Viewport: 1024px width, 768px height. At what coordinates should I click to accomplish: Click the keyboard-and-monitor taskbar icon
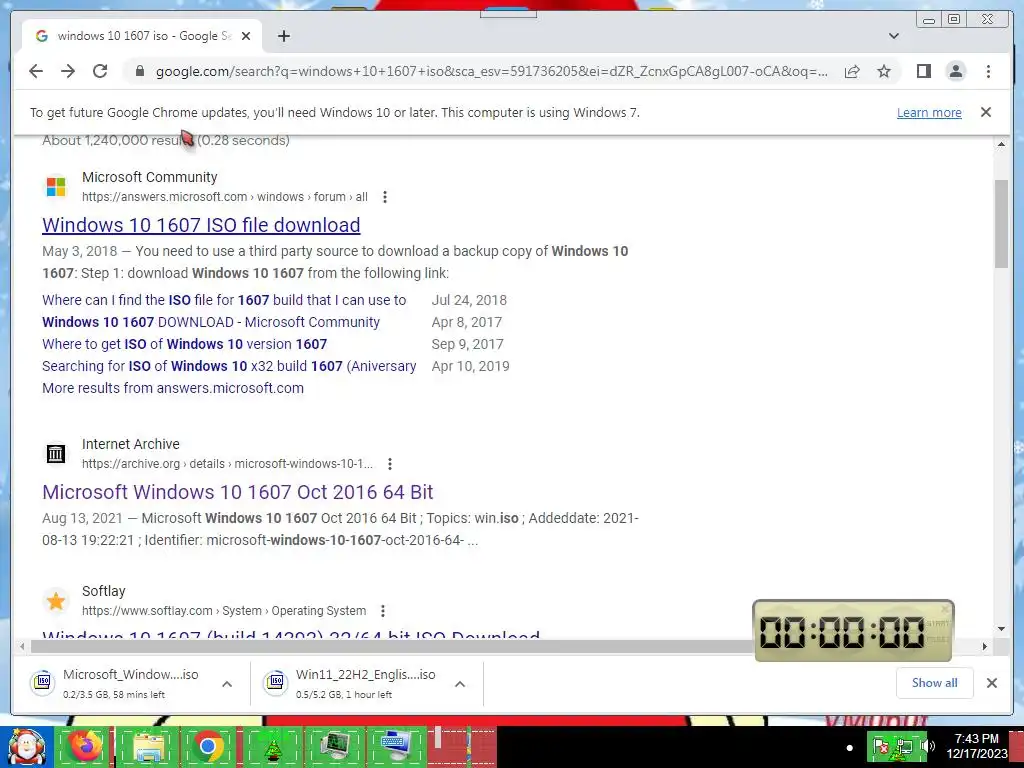pyautogui.click(x=396, y=746)
